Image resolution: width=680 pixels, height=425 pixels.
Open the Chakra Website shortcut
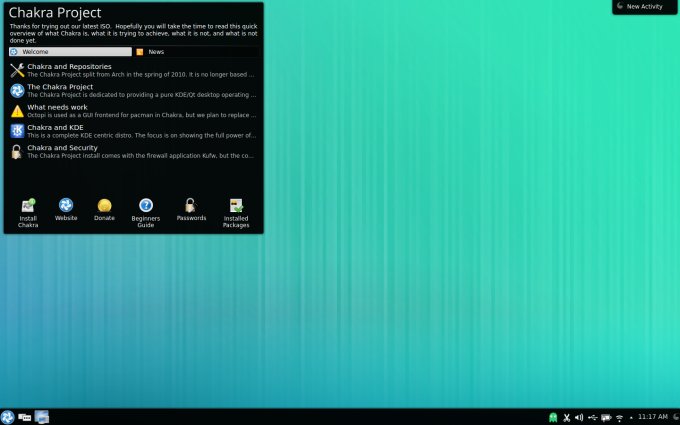[66, 209]
